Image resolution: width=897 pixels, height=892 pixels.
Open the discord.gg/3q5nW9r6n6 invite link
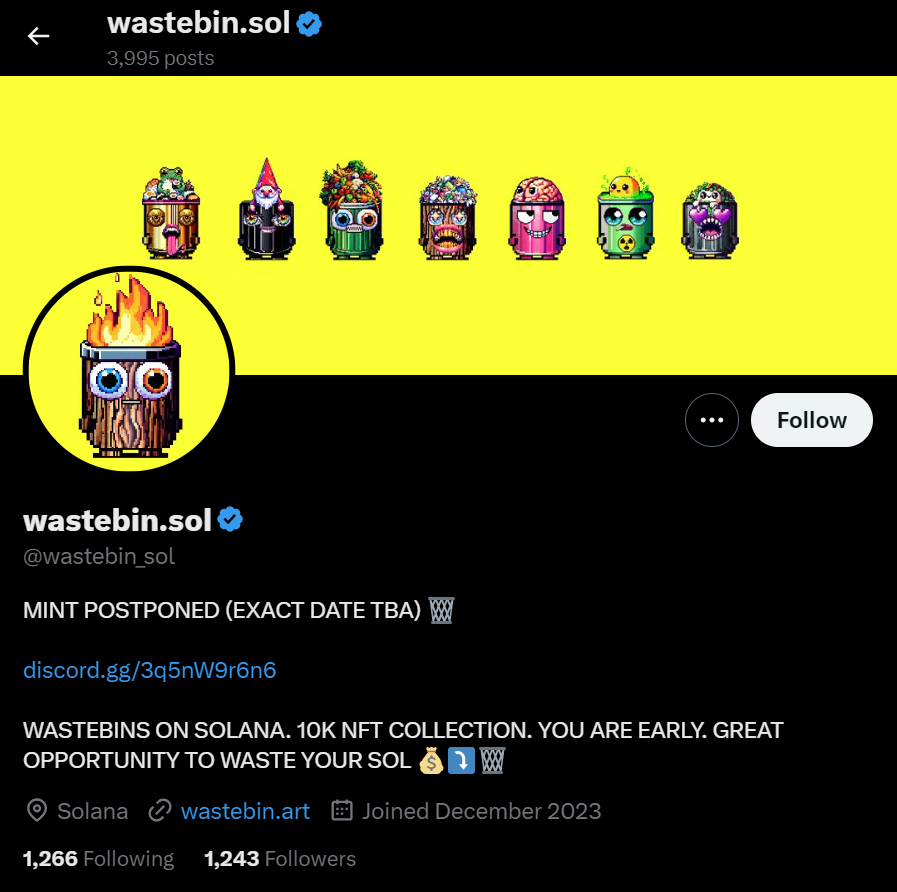point(149,670)
